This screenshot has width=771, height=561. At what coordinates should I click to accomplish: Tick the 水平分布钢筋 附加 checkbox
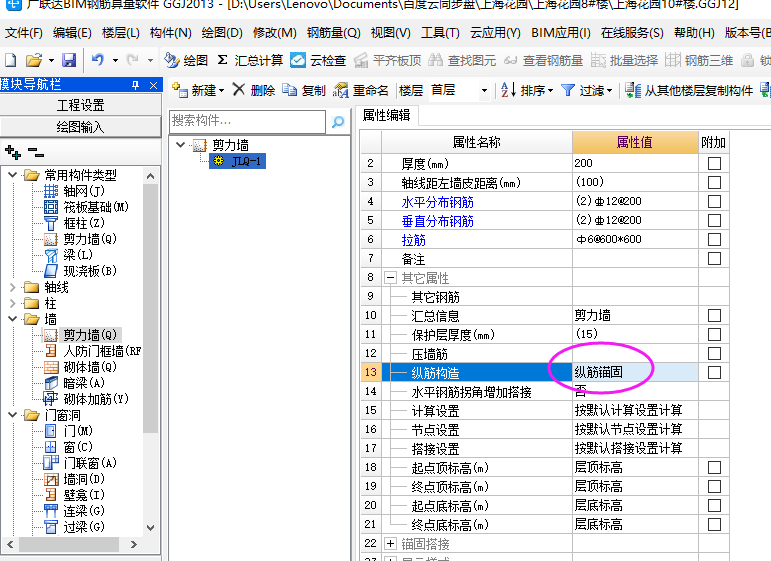714,202
